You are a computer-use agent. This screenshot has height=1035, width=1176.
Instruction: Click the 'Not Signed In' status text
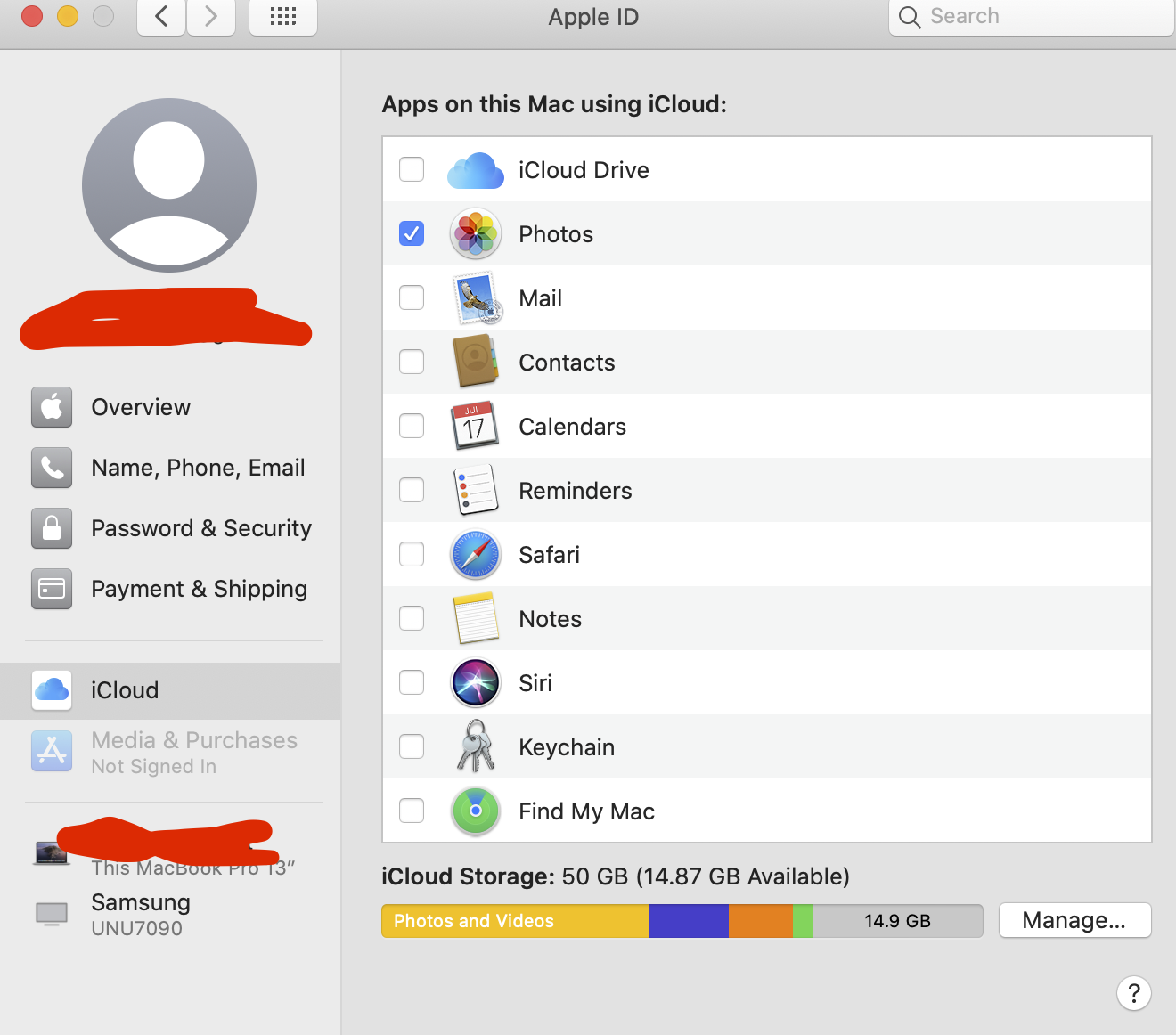[154, 767]
